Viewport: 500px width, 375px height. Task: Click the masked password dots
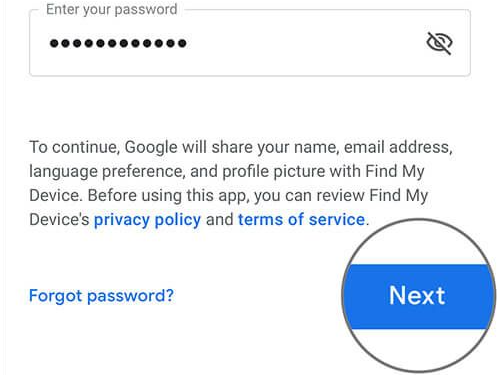118,43
